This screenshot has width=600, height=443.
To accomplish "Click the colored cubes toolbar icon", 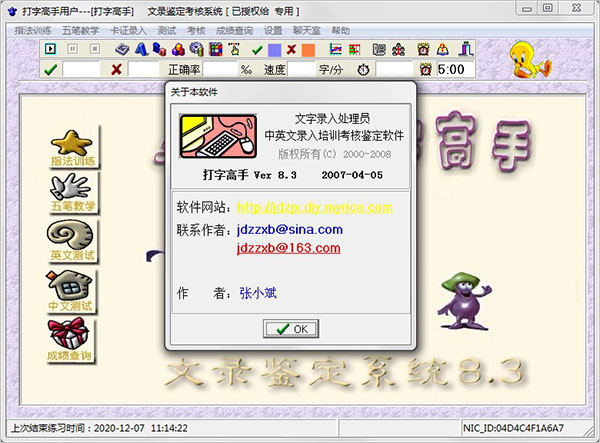I will pyautogui.click(x=178, y=49).
